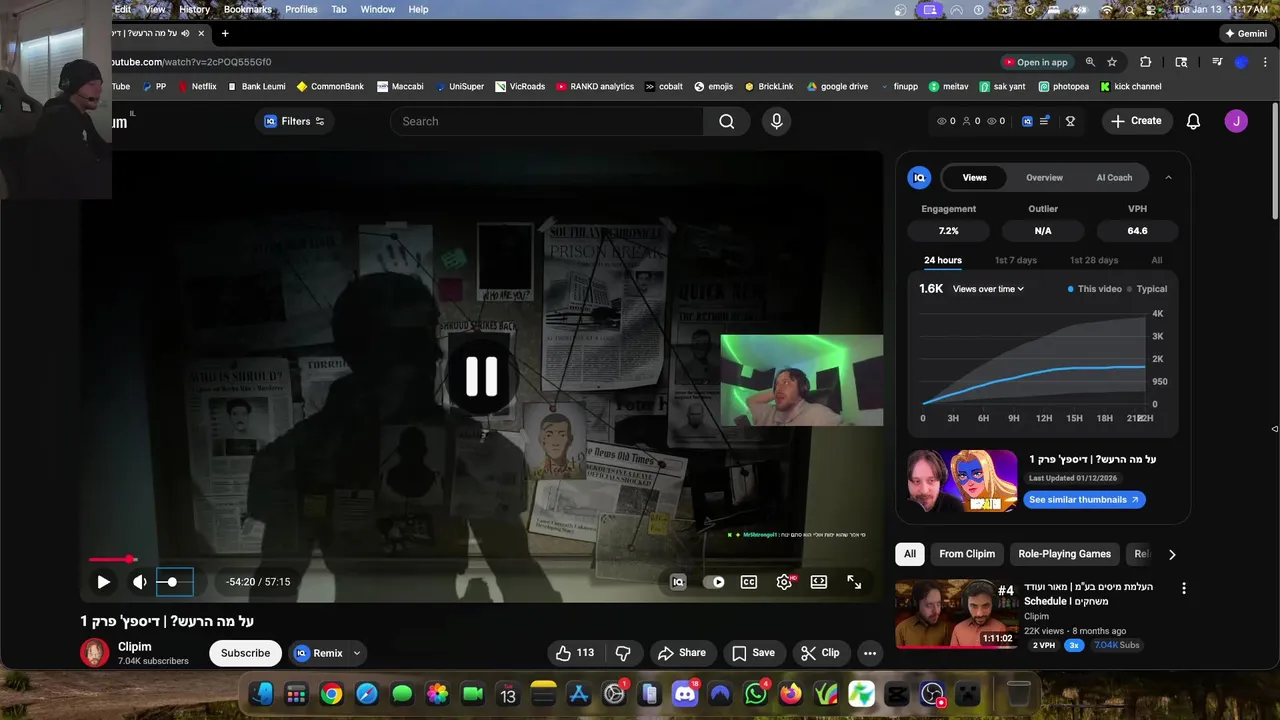
Task: Click See similar thumbnails link
Action: point(1084,500)
